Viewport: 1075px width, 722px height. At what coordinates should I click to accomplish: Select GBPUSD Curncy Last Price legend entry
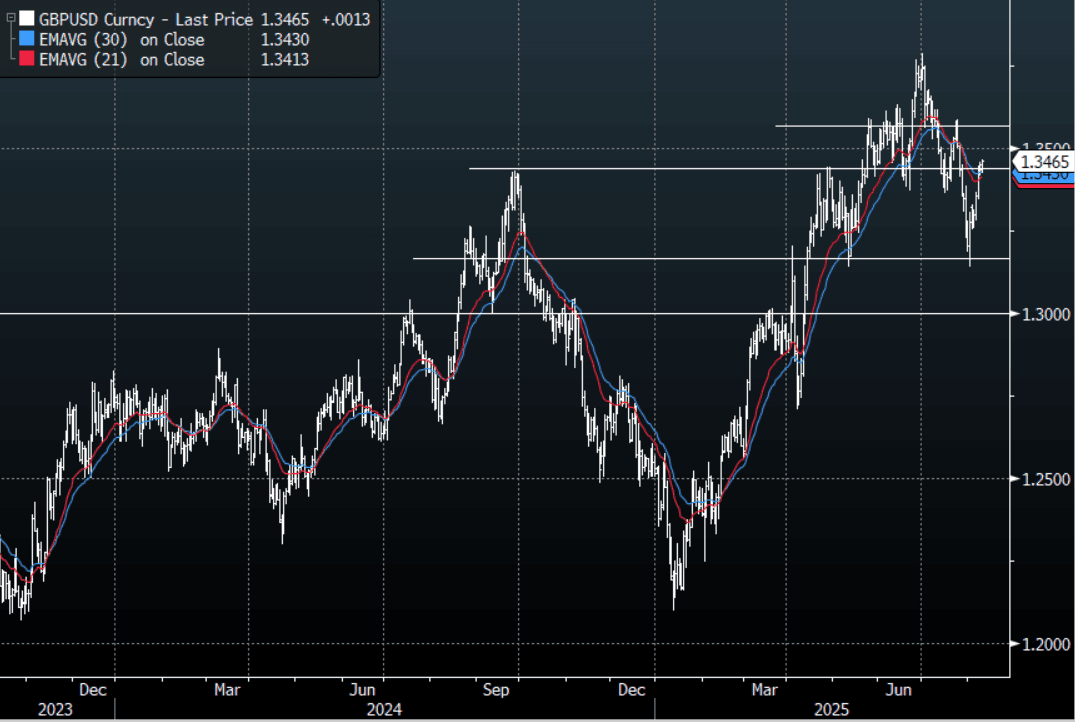pos(145,19)
